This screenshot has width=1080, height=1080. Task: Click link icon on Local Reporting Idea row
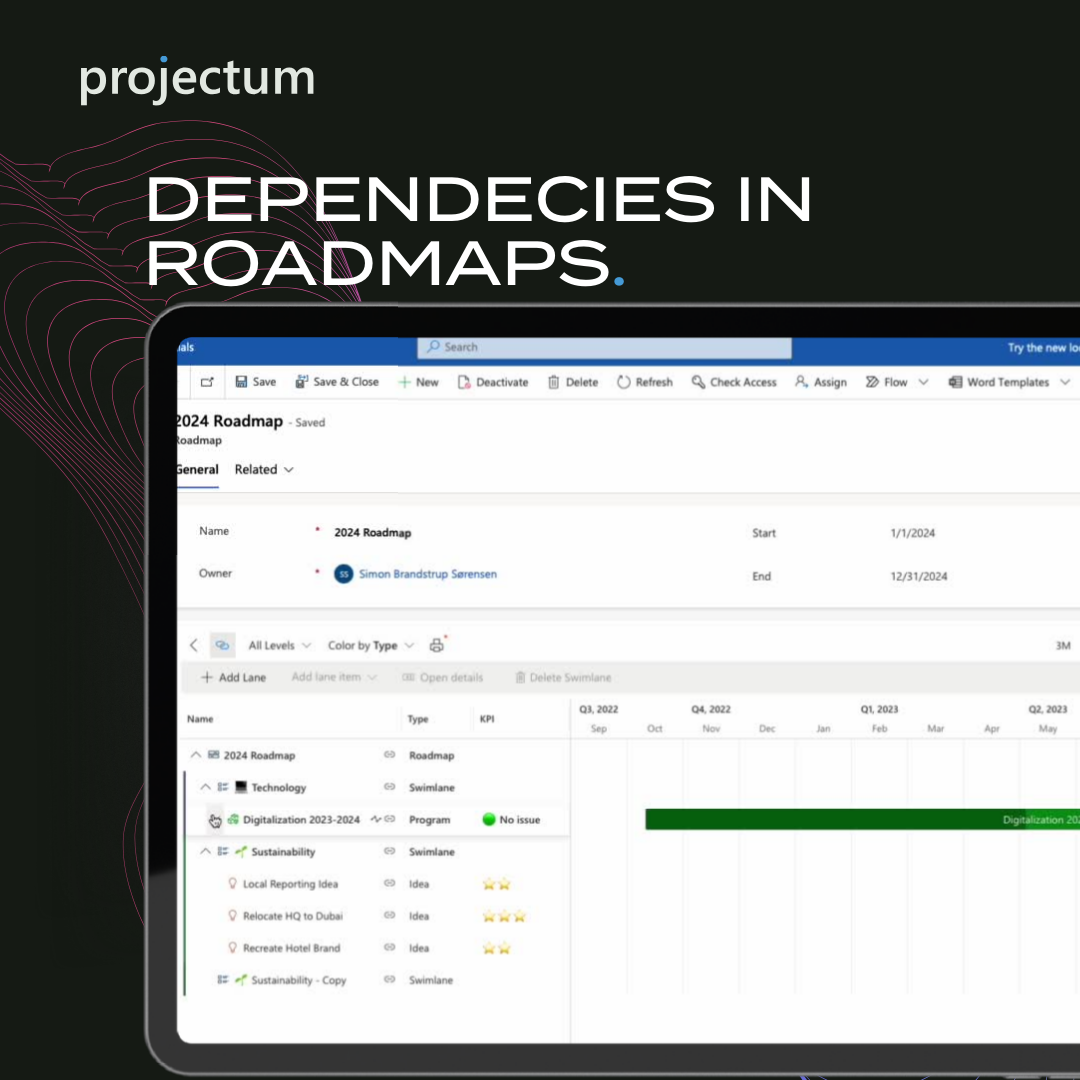pos(389,883)
